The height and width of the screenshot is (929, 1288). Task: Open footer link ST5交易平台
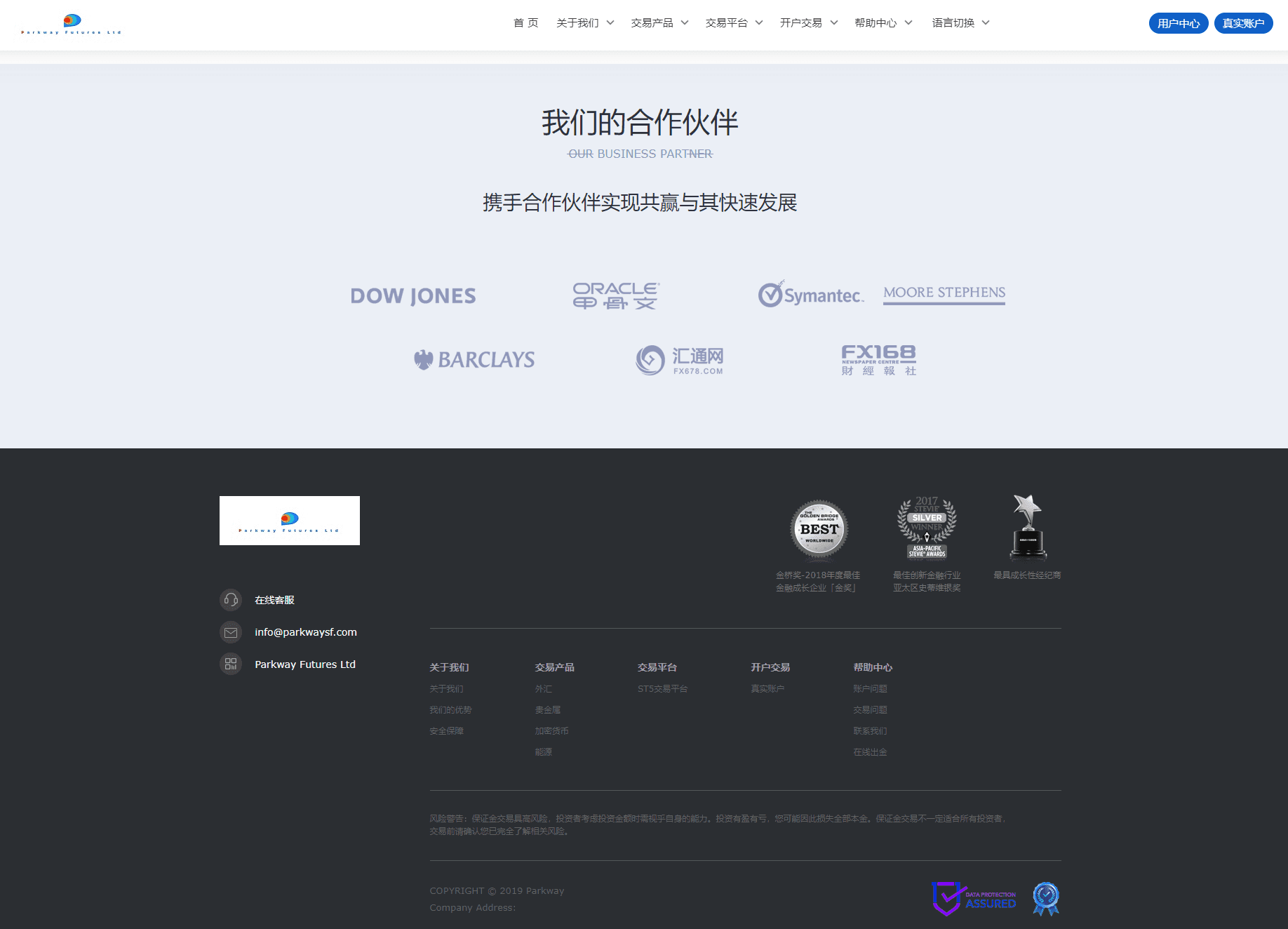coord(663,689)
